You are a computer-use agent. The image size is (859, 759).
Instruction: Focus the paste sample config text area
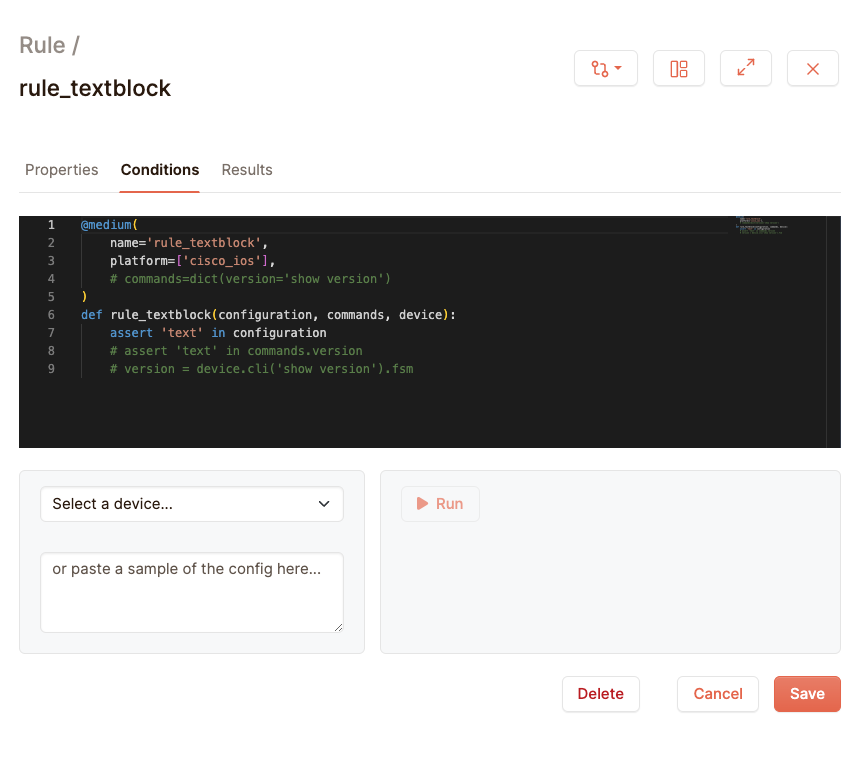point(191,592)
